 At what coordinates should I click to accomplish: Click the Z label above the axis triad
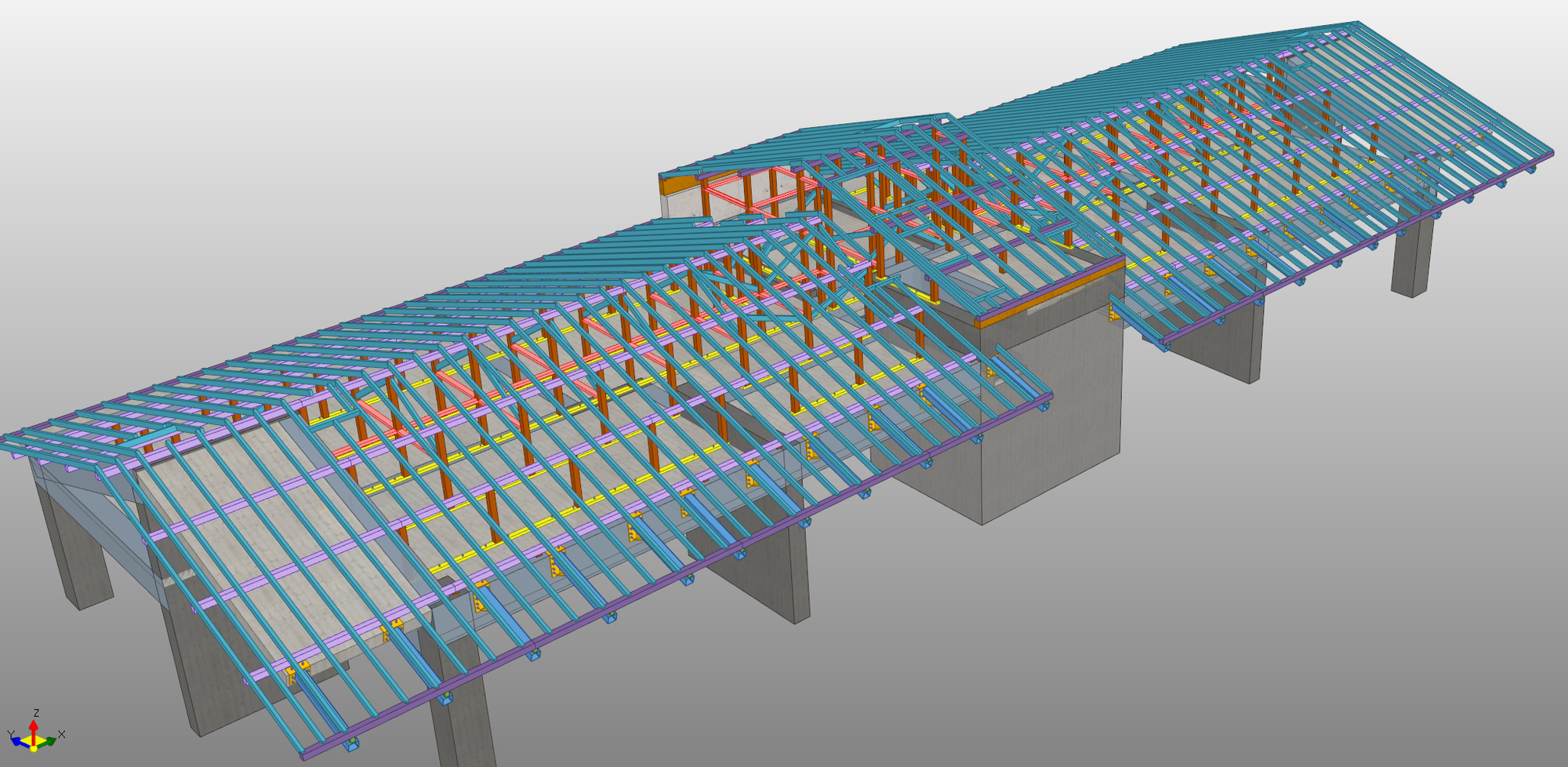(36, 713)
